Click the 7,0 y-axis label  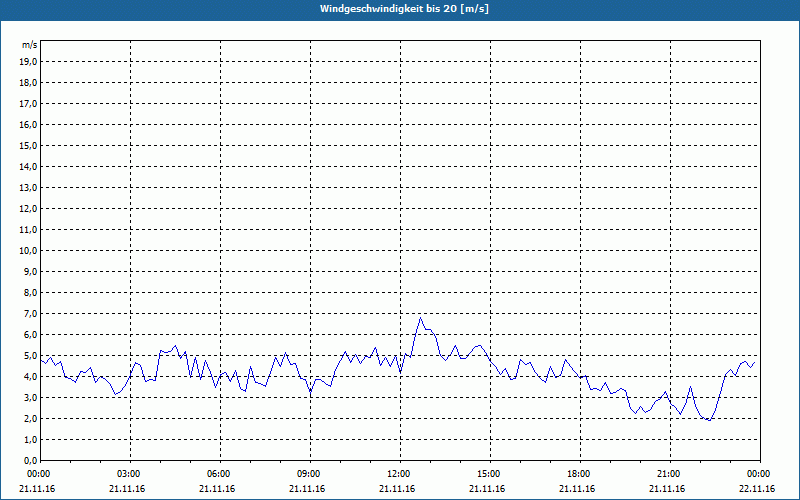tap(30, 314)
